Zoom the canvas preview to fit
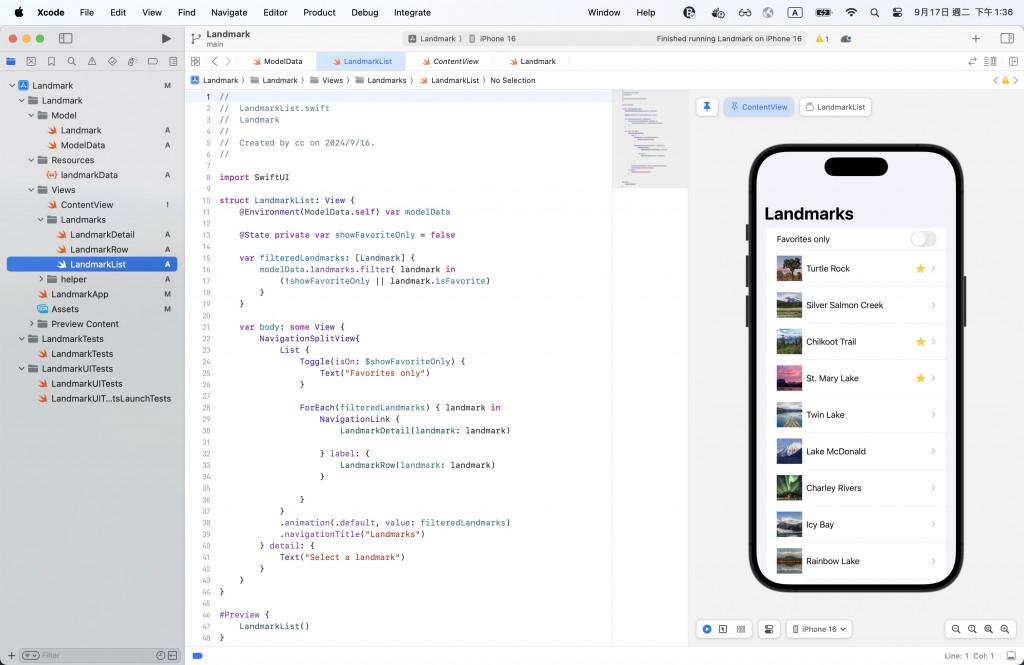 point(988,629)
